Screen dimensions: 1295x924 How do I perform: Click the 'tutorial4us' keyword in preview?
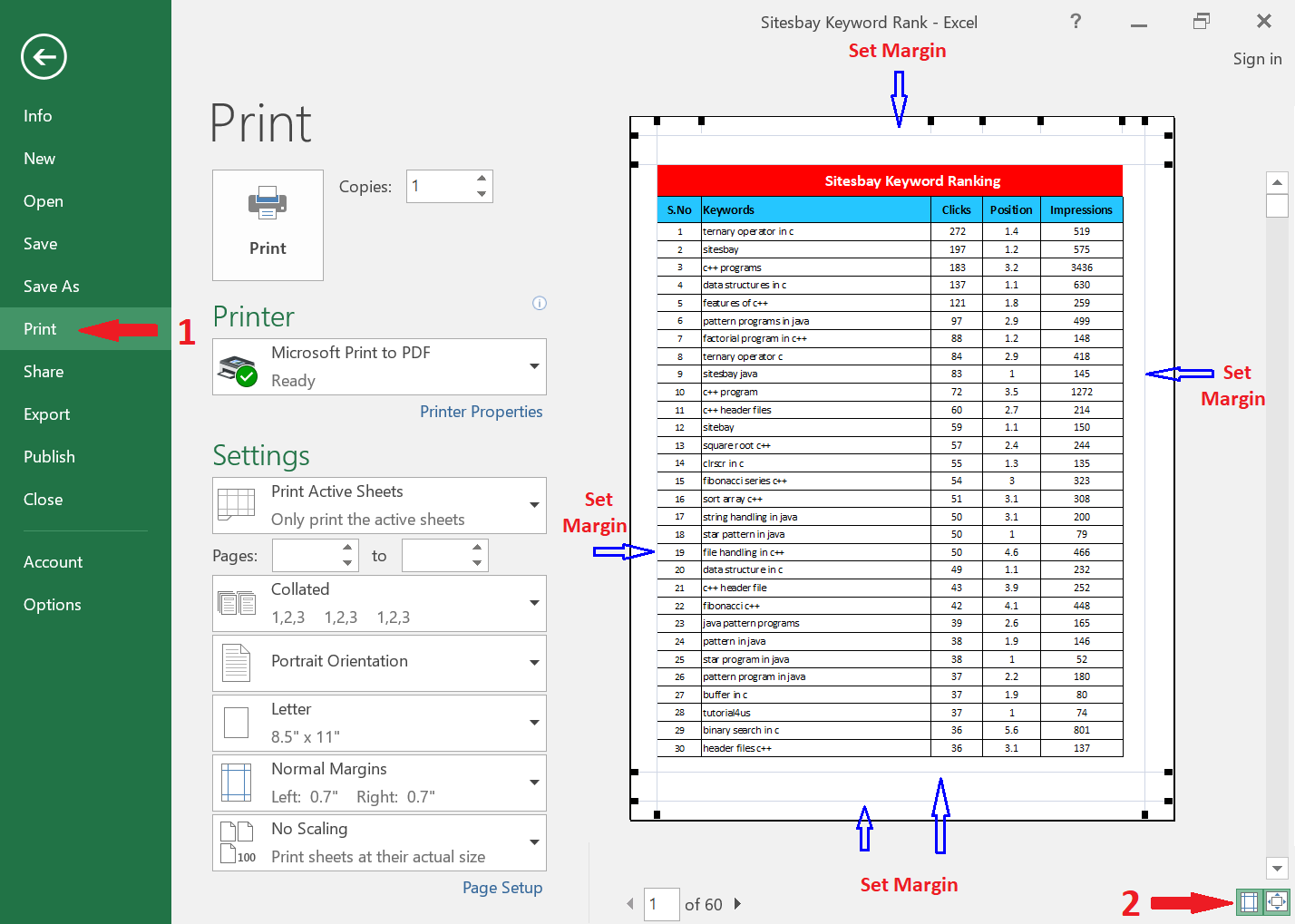726,713
